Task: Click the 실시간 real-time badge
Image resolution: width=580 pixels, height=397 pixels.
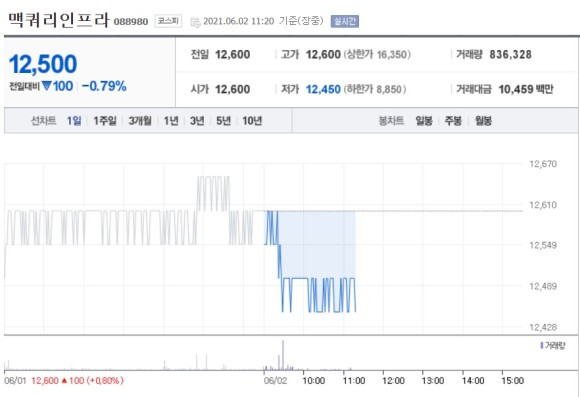Action: [x=344, y=21]
